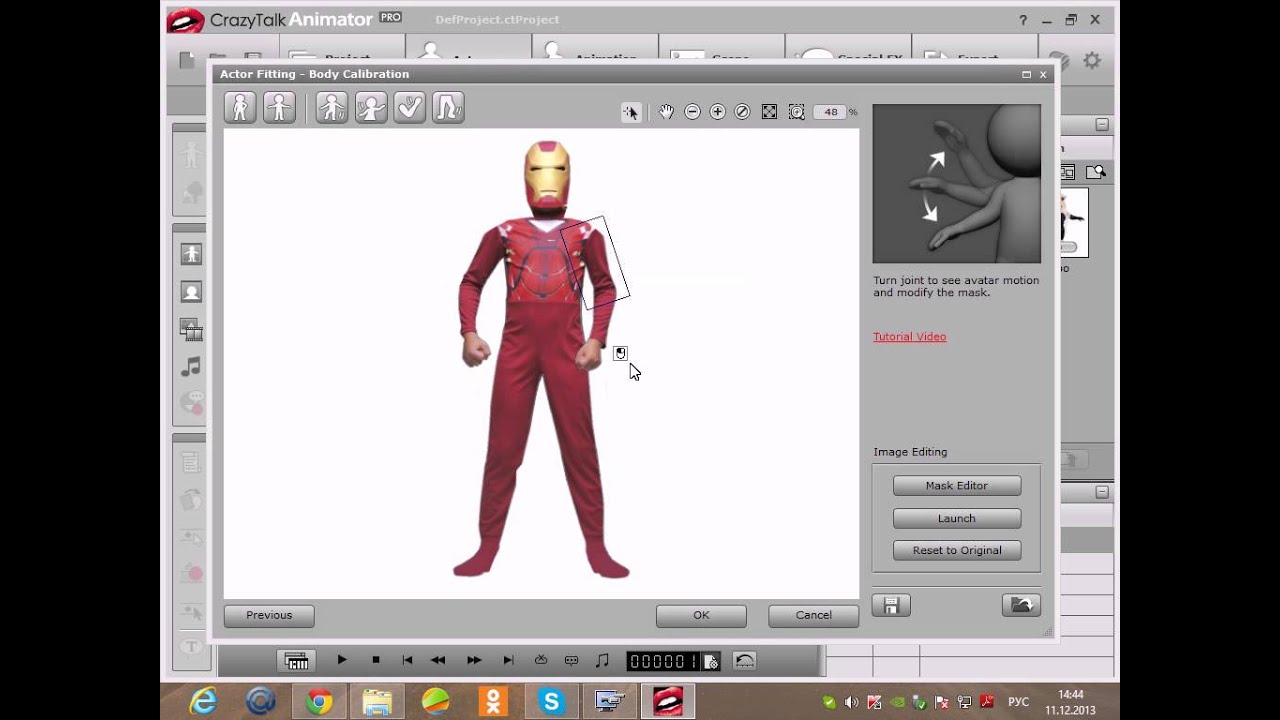1280x720 pixels.
Task: Click the arm bending motion preview icon
Action: [x=410, y=107]
